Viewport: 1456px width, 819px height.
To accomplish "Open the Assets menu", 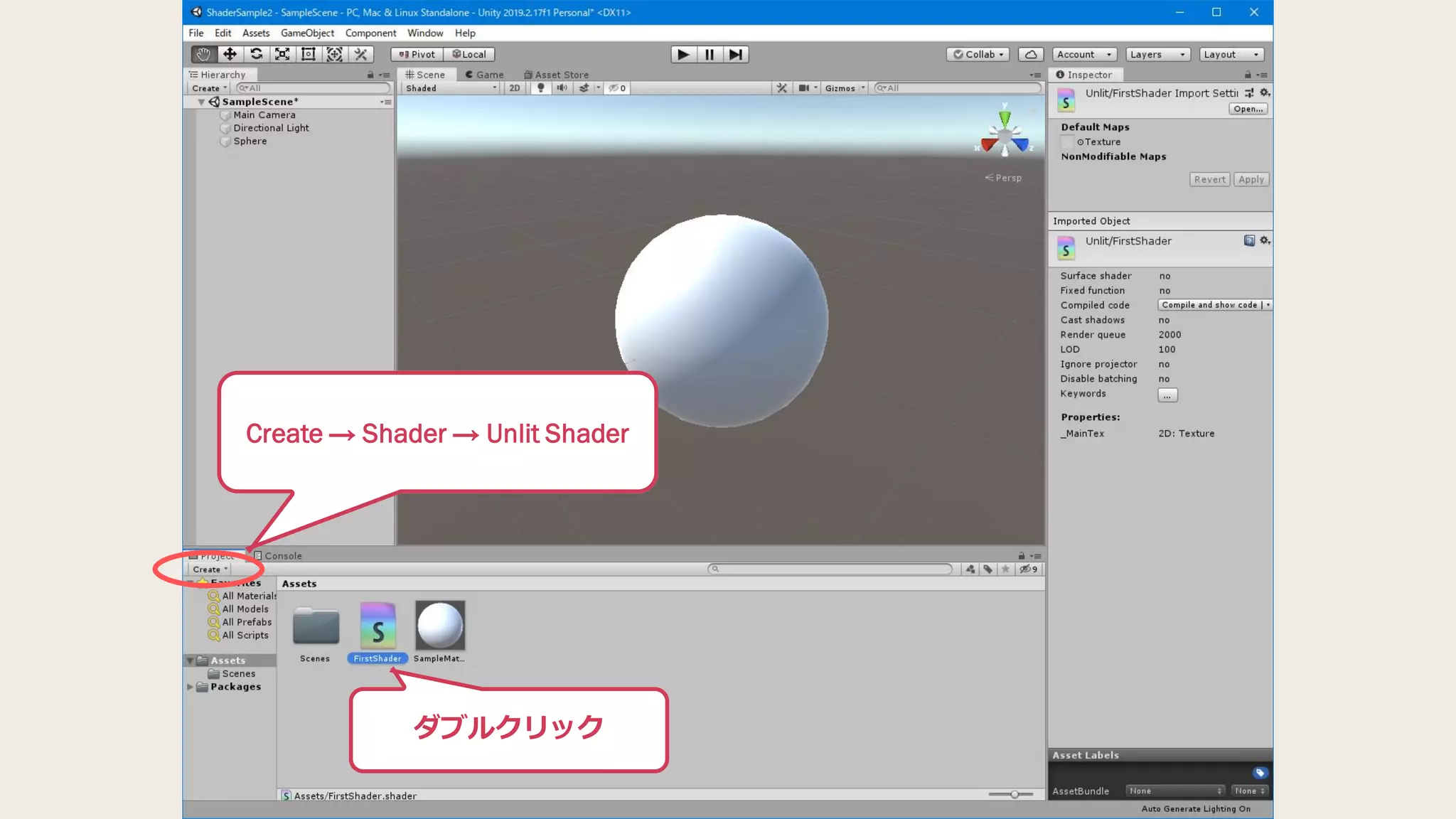I will coord(255,33).
